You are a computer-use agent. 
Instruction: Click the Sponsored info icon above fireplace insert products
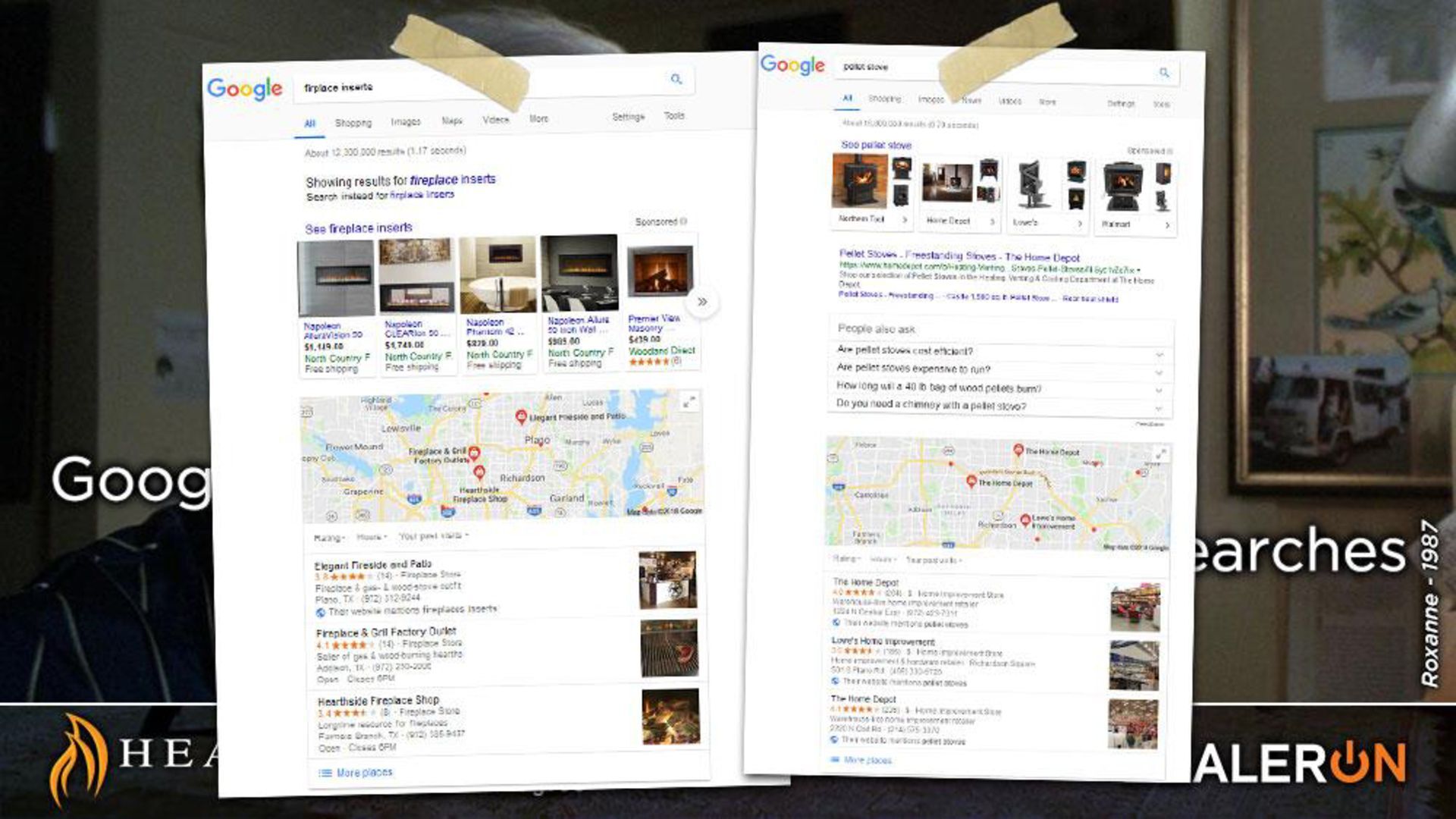[x=683, y=221]
